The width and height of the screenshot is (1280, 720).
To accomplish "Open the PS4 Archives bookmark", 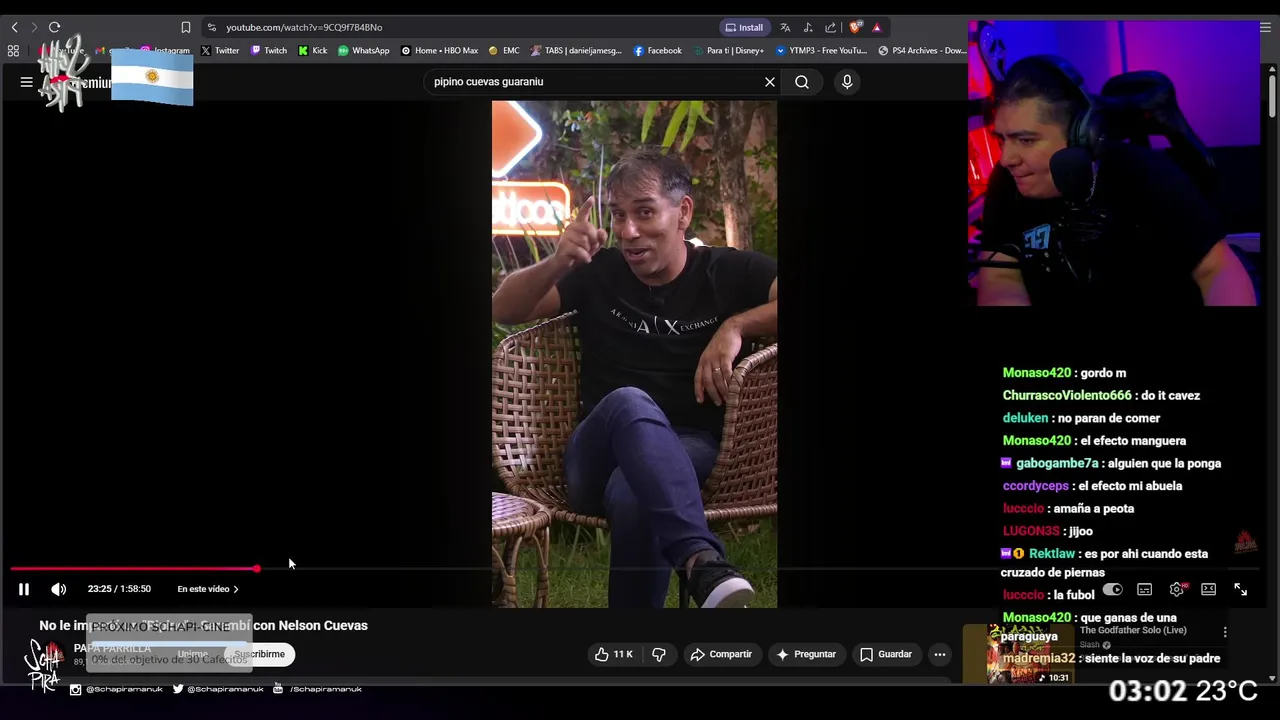I will pyautogui.click(x=922, y=50).
